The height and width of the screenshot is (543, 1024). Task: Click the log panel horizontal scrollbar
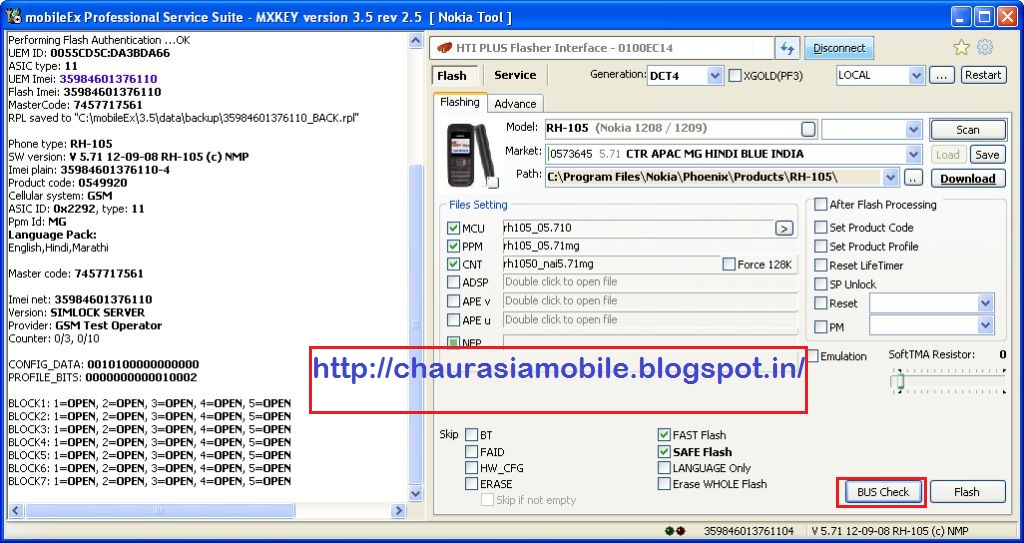[x=159, y=510]
